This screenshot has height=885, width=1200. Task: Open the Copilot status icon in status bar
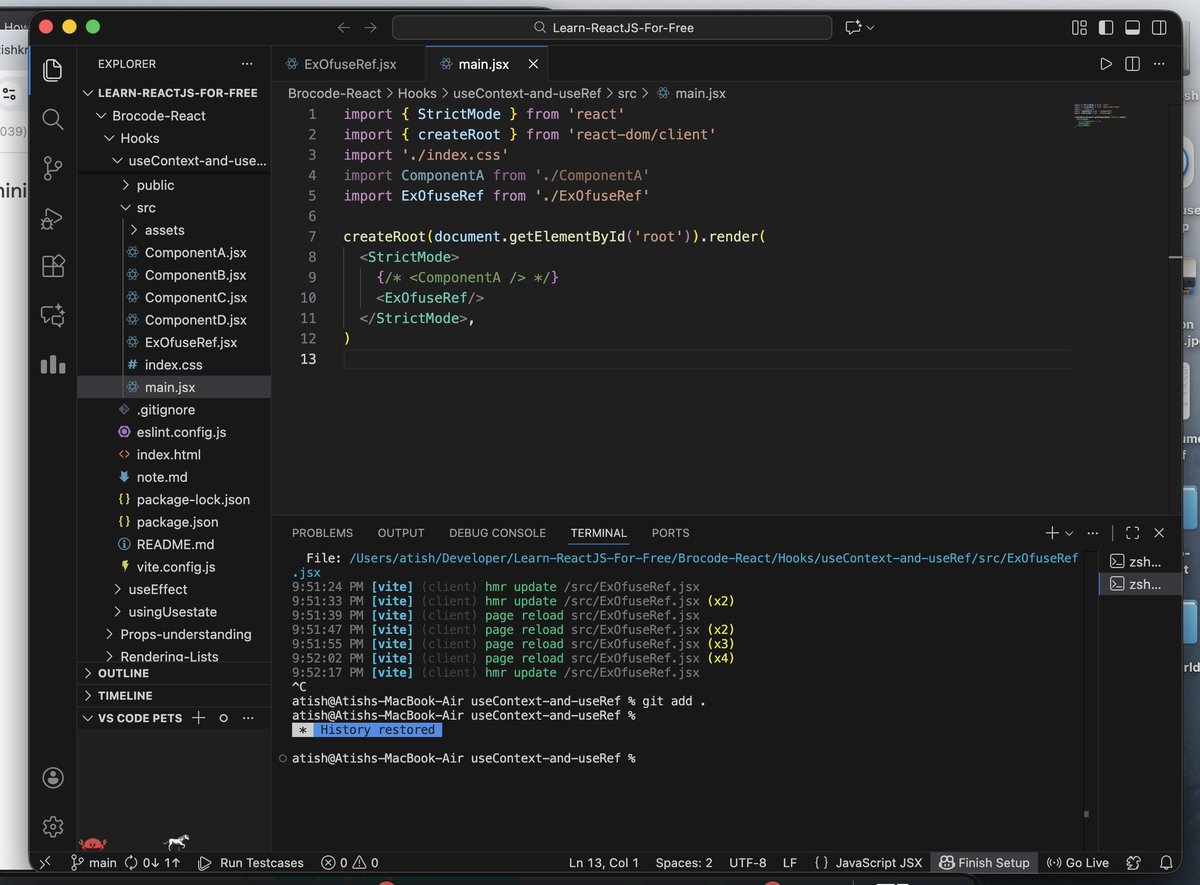(x=1134, y=862)
